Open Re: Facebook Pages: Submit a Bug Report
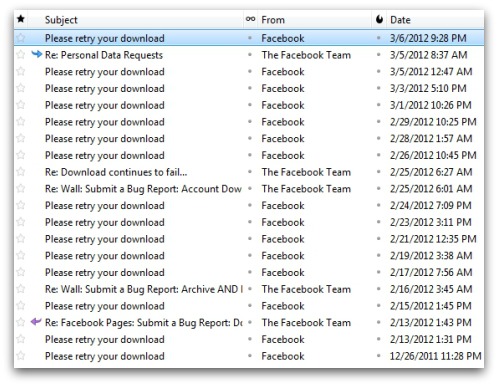The width and height of the screenshot is (498, 386). (x=144, y=323)
